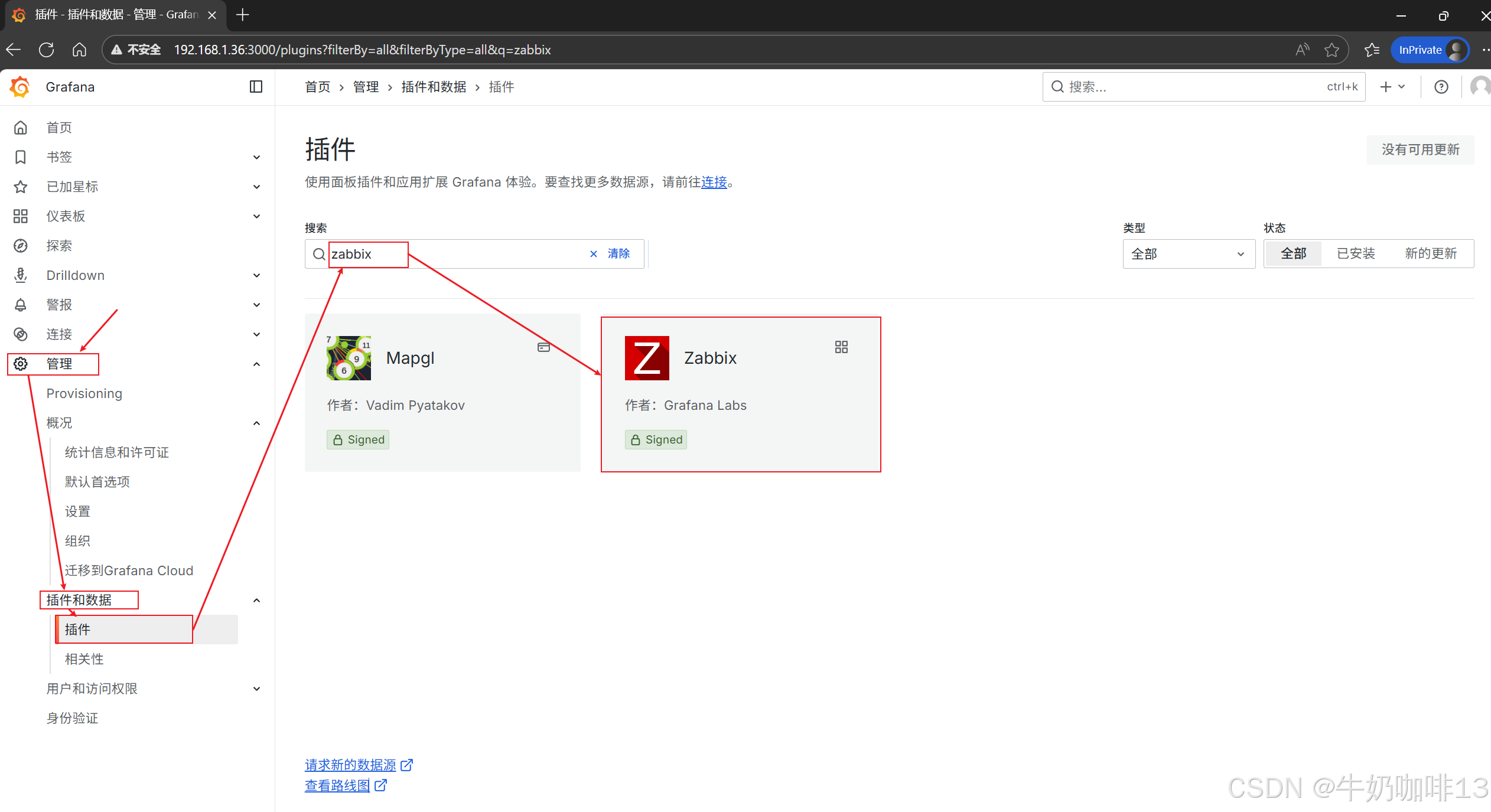Open the help question mark icon
This screenshot has height=812, width=1491.
coord(1441,87)
